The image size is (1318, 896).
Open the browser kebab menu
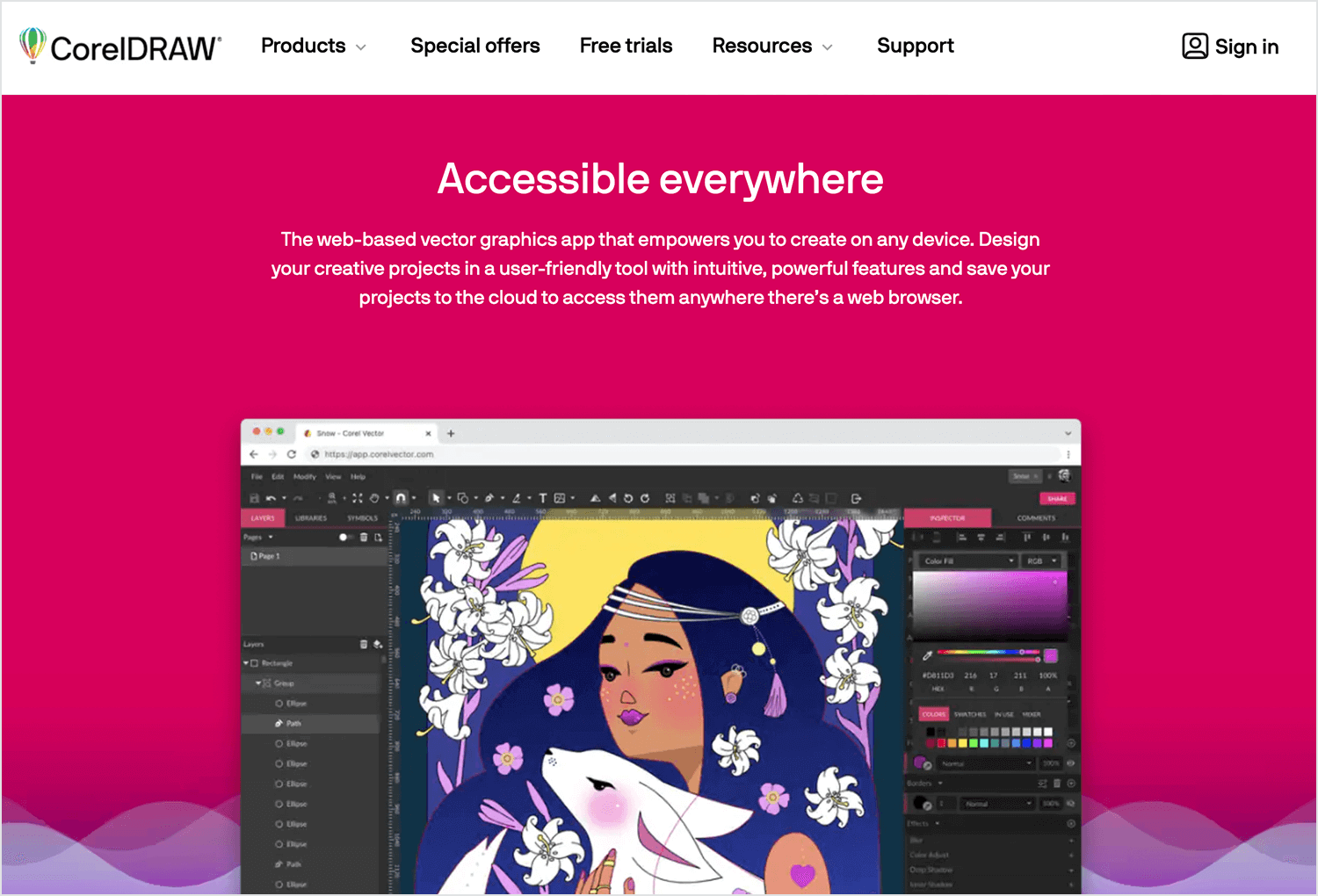[1068, 454]
